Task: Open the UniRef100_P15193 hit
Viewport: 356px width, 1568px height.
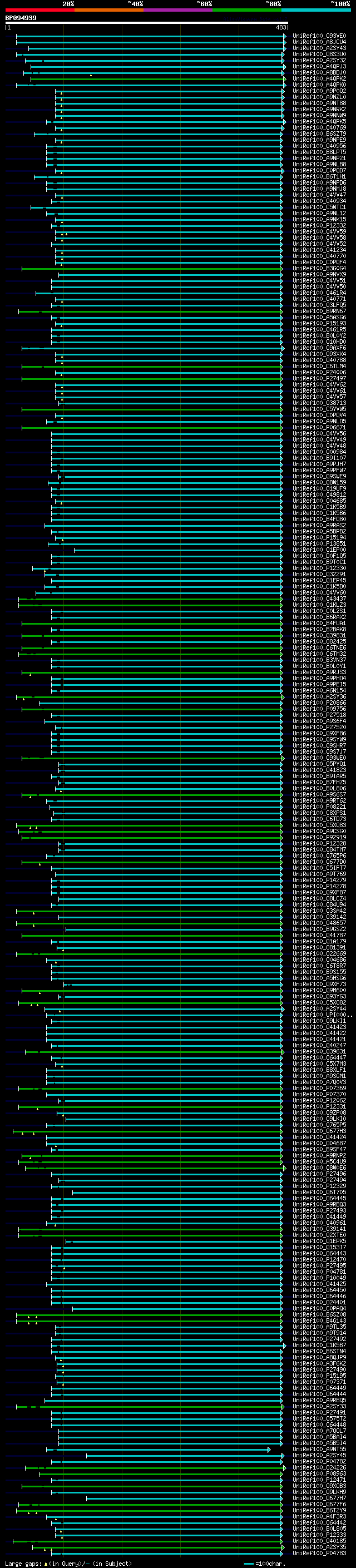Action: coord(319,324)
